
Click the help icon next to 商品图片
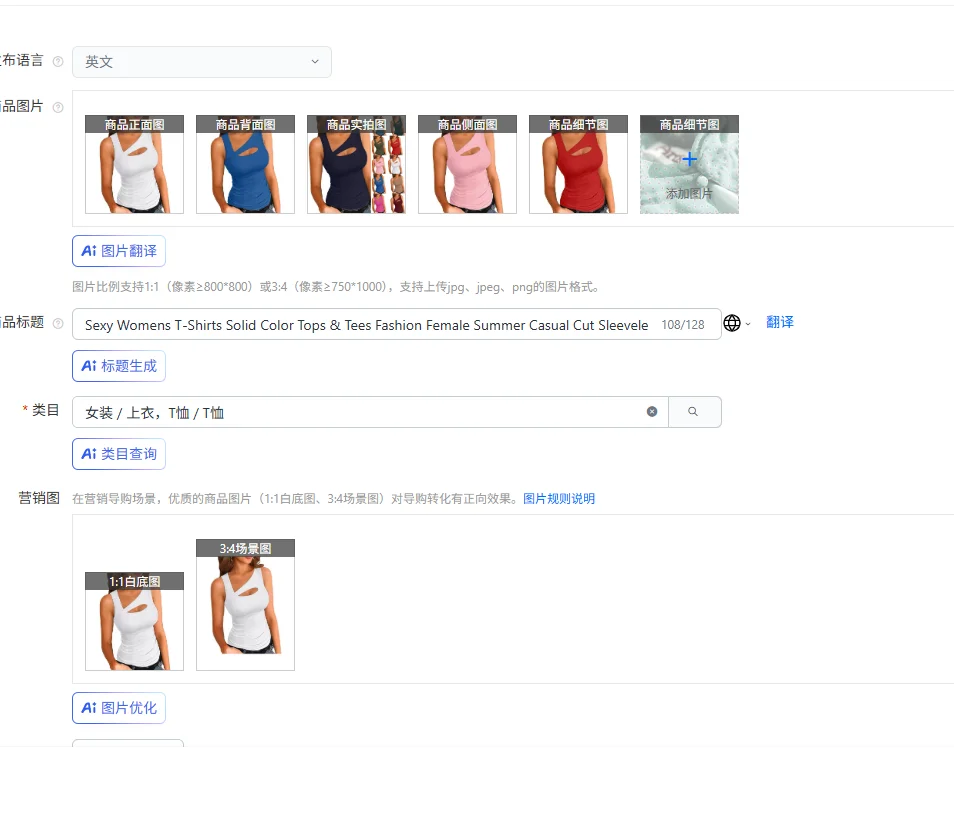tap(58, 107)
